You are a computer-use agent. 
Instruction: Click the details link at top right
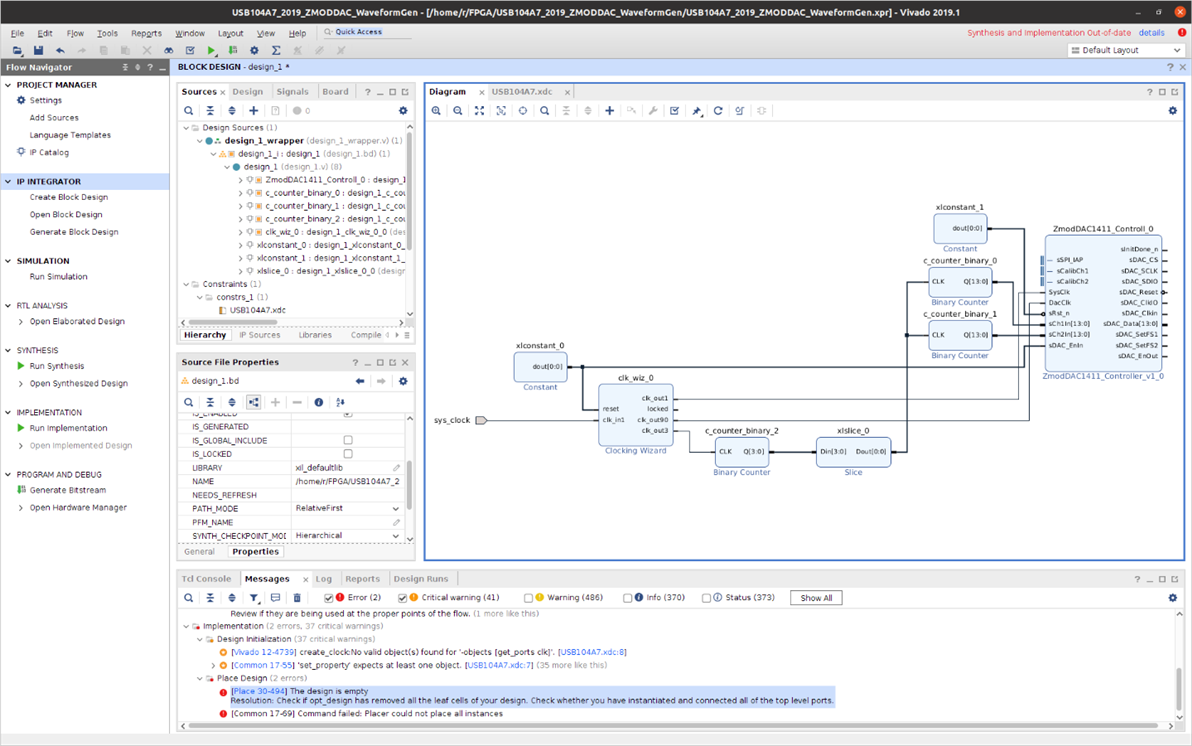pyautogui.click(x=1151, y=33)
